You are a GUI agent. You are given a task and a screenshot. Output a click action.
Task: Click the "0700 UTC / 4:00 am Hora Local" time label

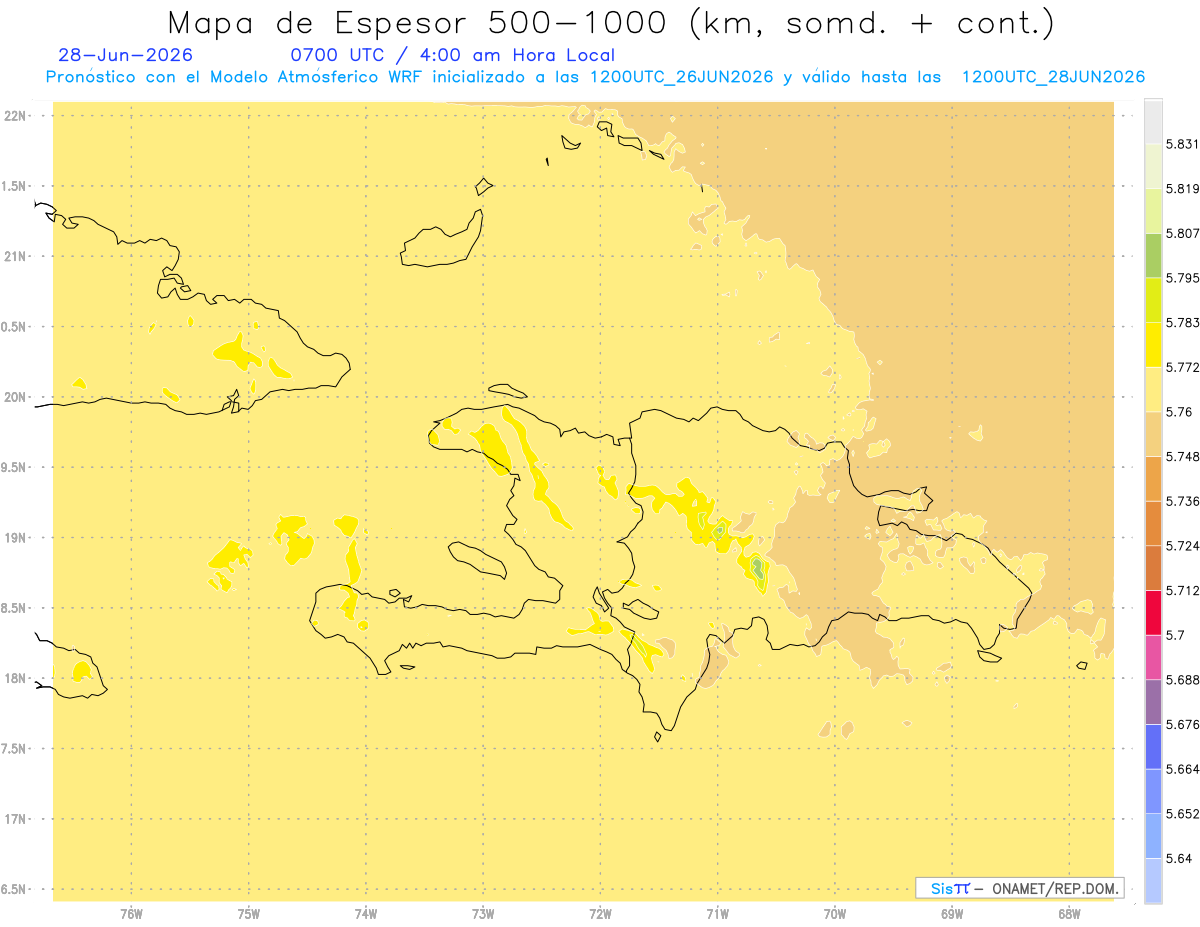(x=452, y=56)
